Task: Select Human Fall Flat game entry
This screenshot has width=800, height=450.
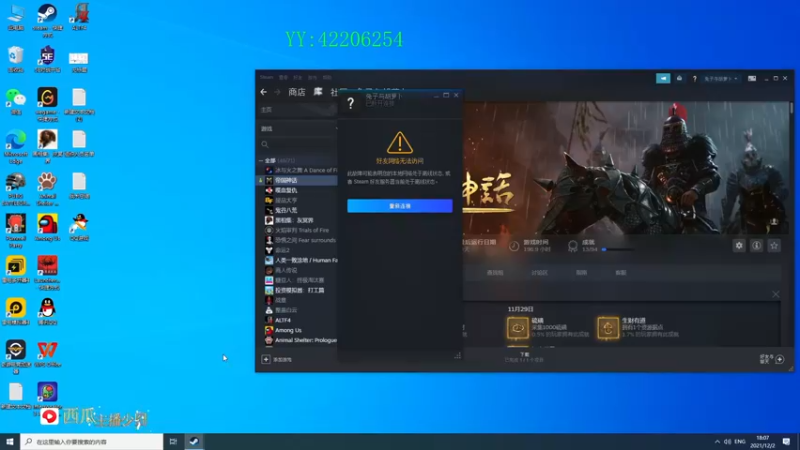Action: 301,260
